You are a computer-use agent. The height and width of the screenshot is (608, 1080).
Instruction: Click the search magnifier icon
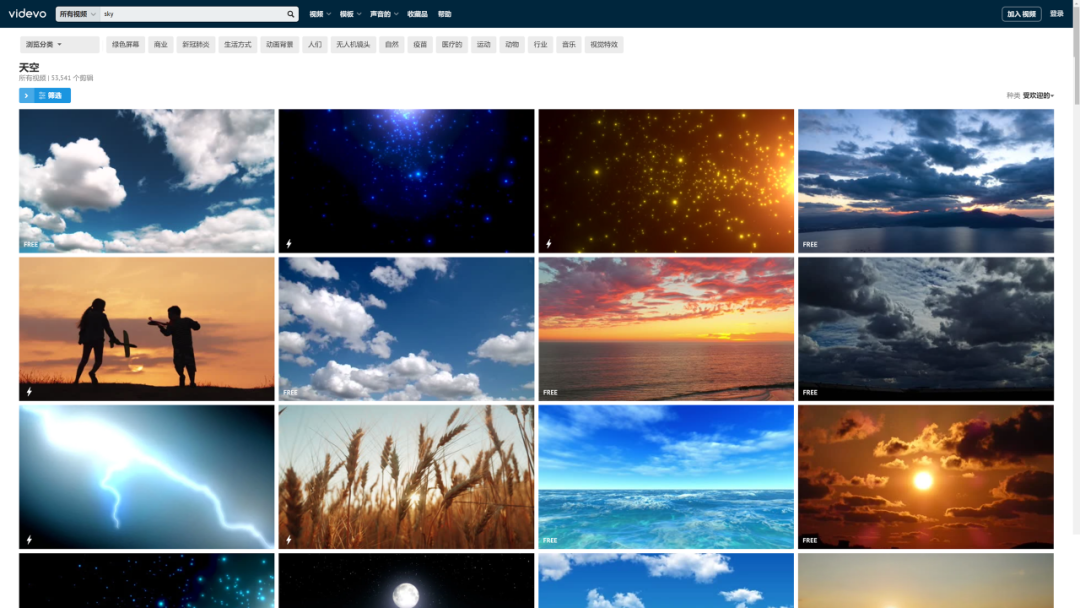coord(291,14)
